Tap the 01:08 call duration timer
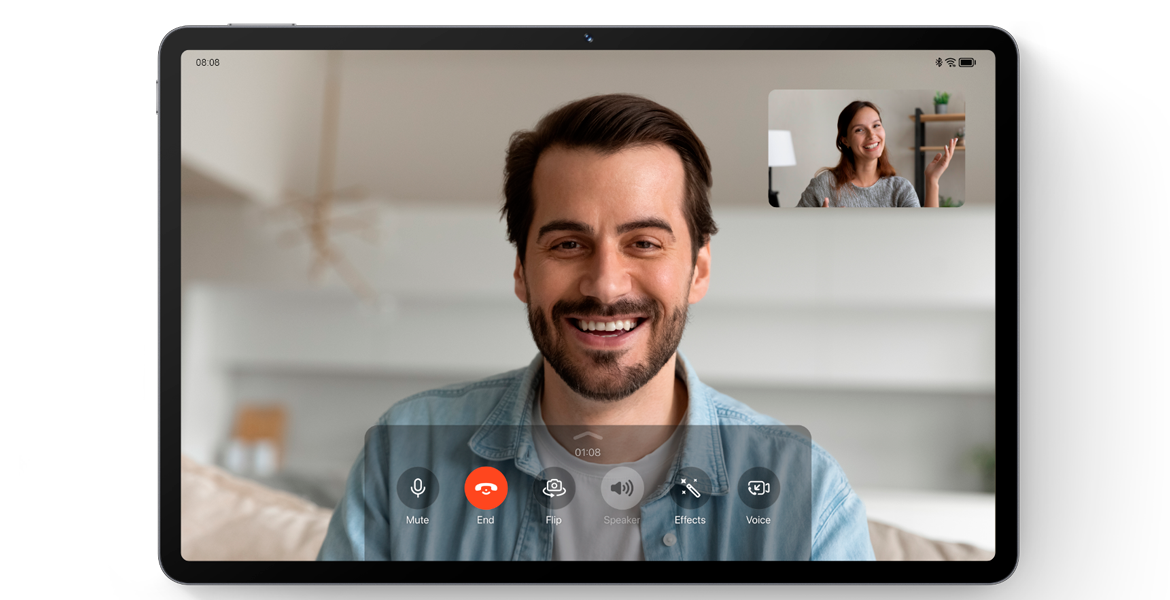Viewport: 1170px width, 600px height. pos(588,453)
